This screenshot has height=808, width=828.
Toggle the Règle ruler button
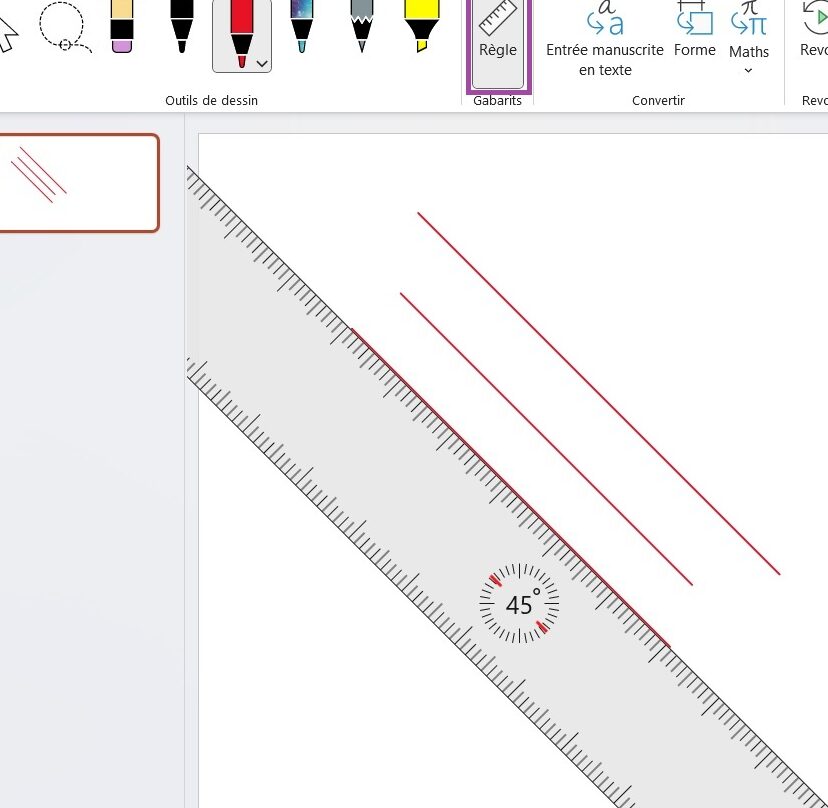[x=498, y=42]
